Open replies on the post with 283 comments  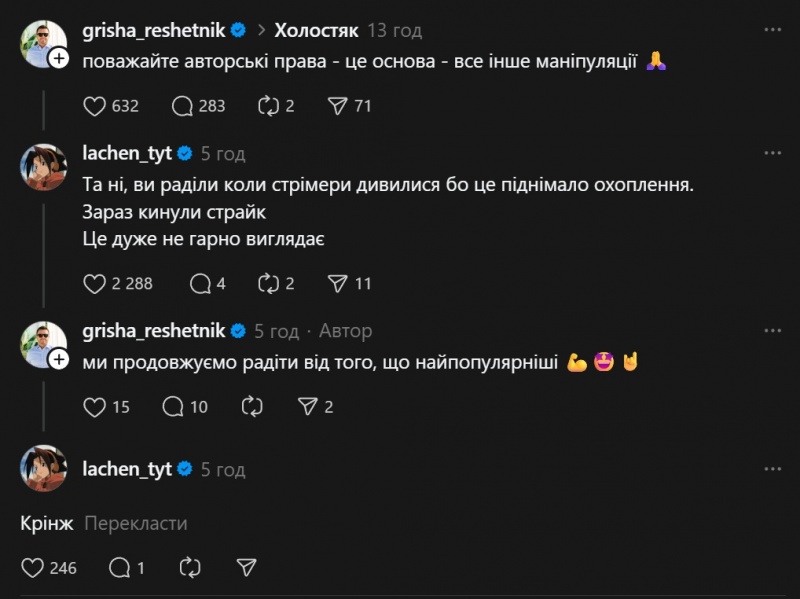pyautogui.click(x=183, y=105)
